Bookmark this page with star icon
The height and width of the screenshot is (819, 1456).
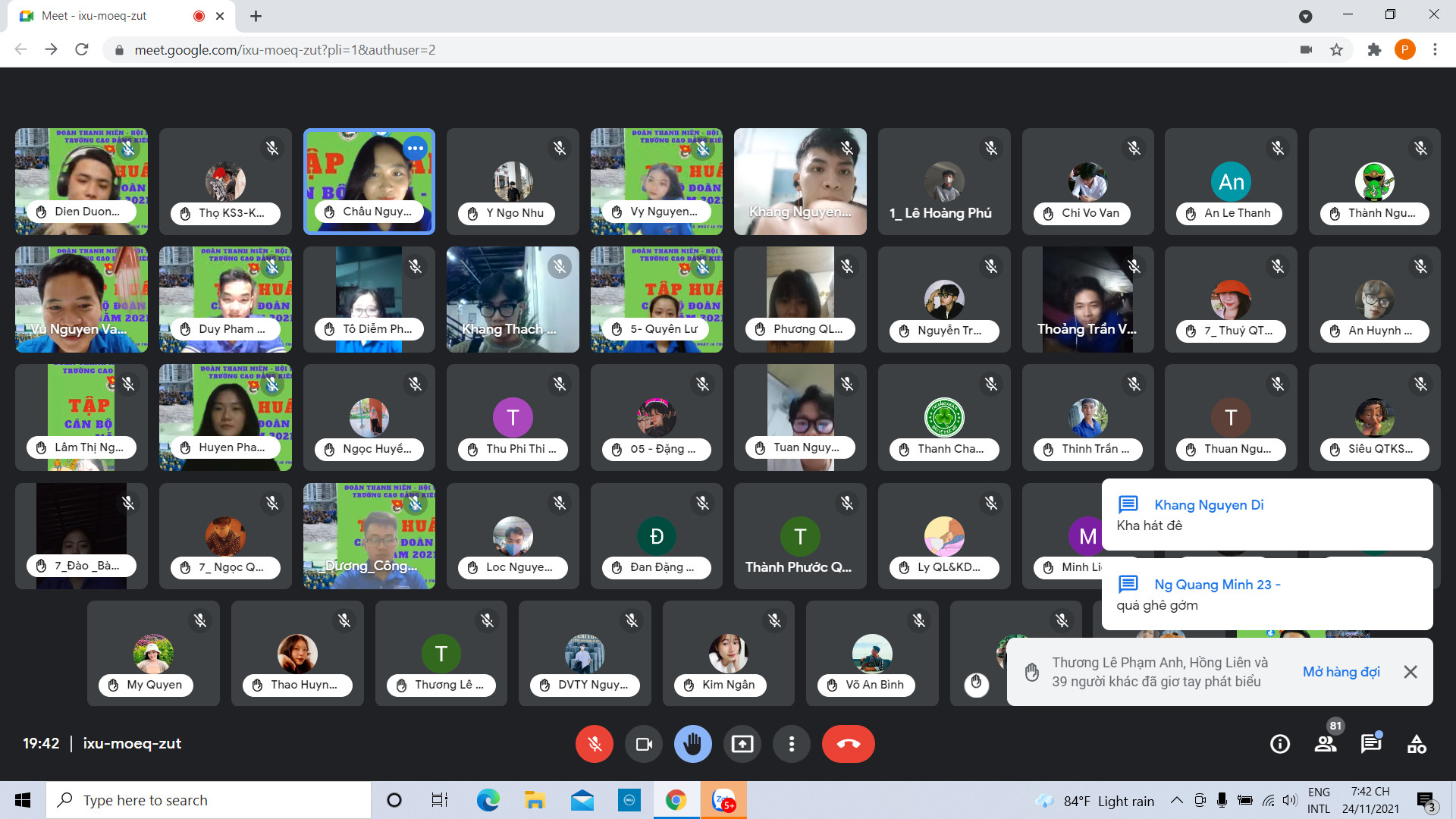(1336, 50)
